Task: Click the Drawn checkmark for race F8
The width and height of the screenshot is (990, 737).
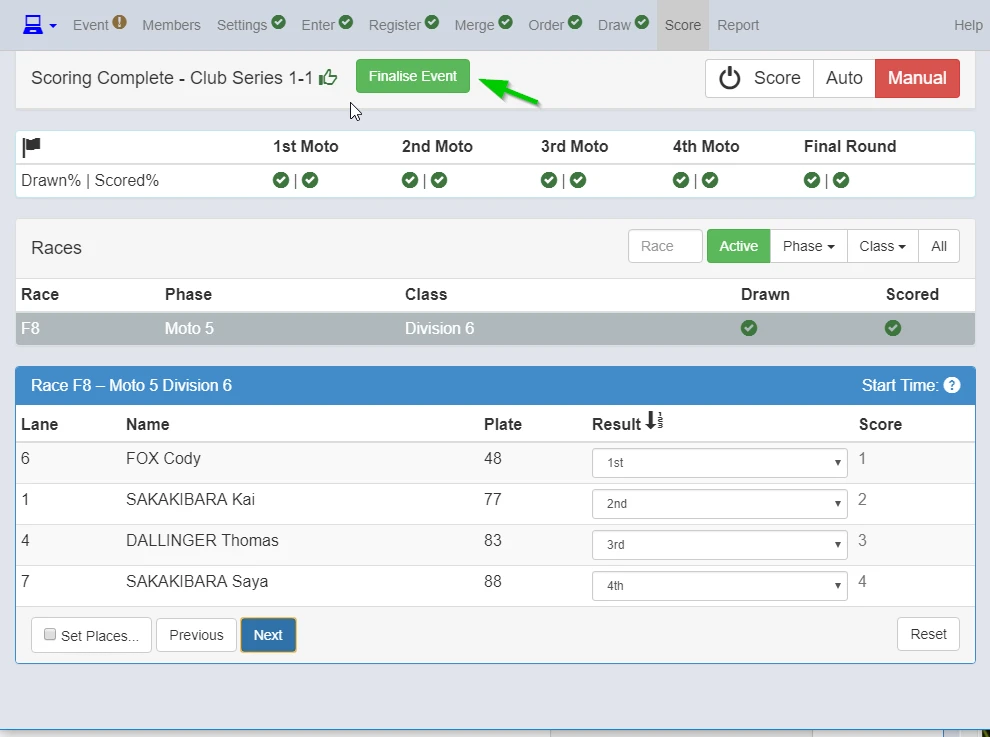Action: [749, 328]
